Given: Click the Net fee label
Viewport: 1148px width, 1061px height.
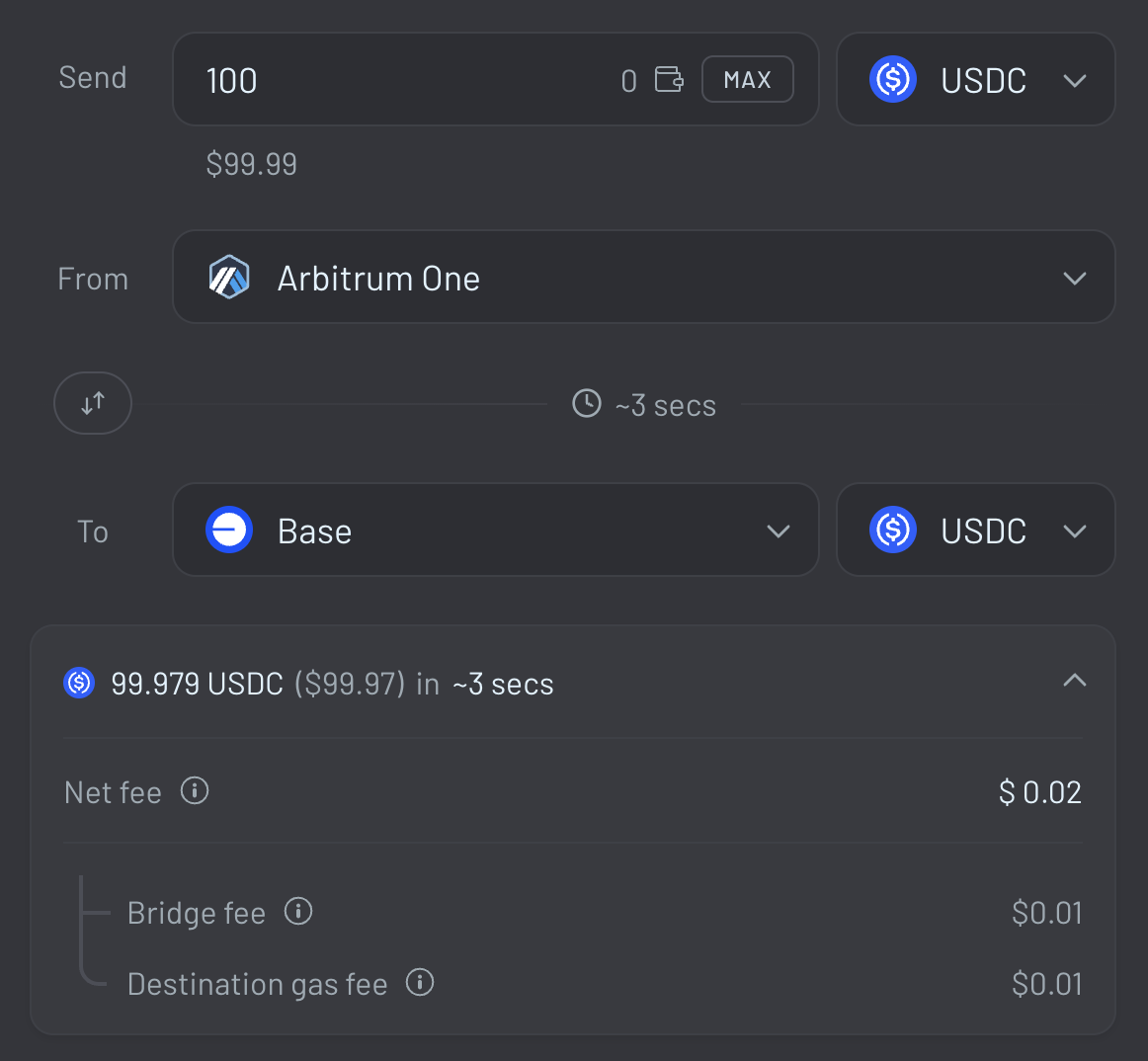Looking at the screenshot, I should (x=113, y=792).
